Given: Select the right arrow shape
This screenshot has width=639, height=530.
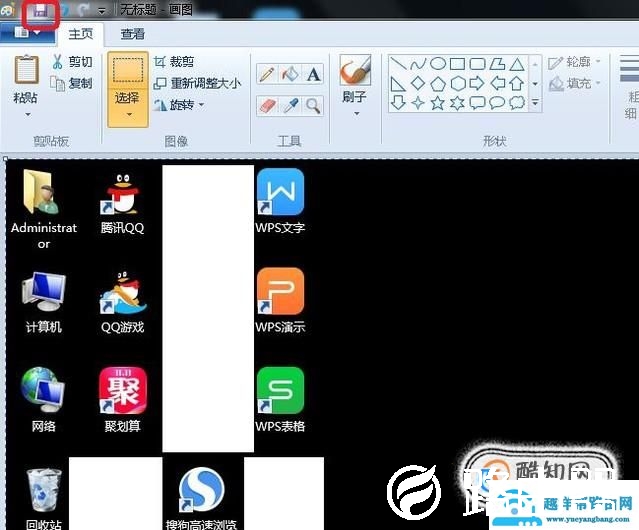Looking at the screenshot, I should point(477,84).
